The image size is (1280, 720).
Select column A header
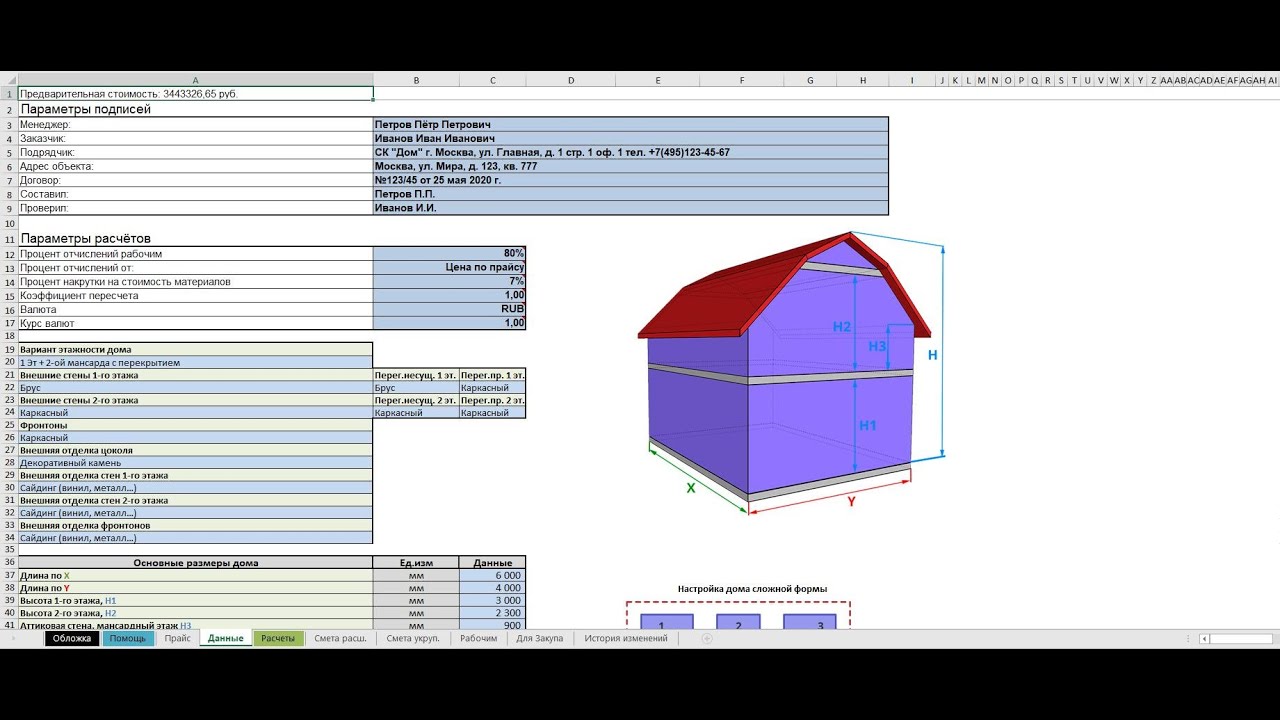[x=195, y=80]
